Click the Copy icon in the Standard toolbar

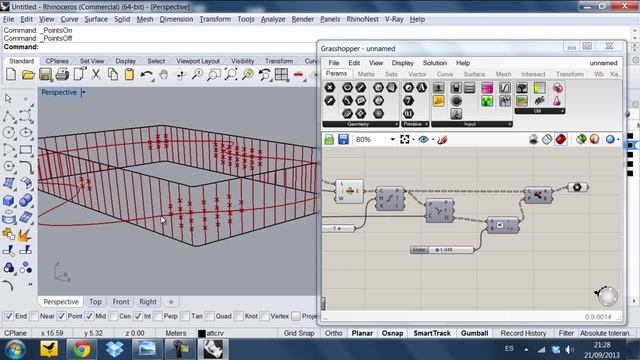click(x=113, y=74)
